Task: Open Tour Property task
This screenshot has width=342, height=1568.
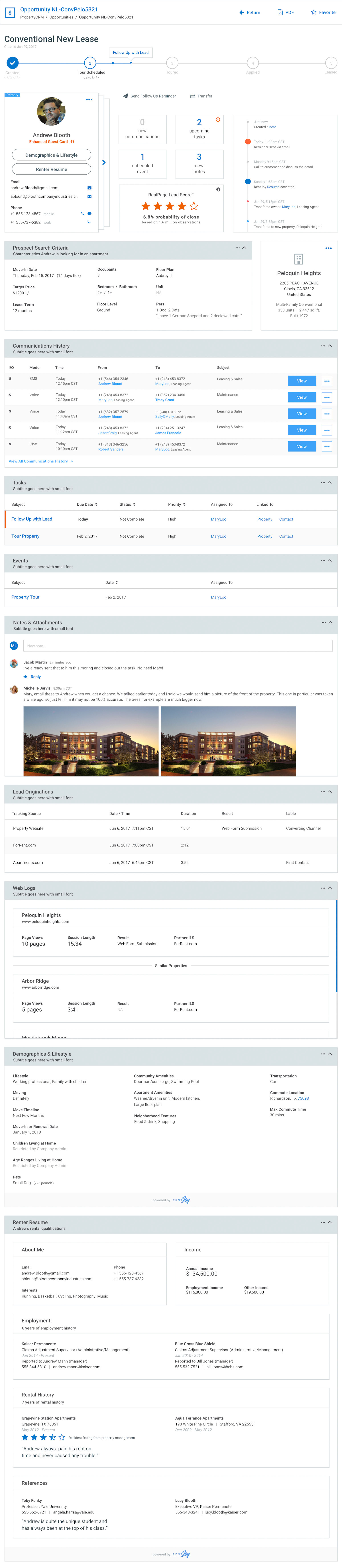Action: coord(26,536)
